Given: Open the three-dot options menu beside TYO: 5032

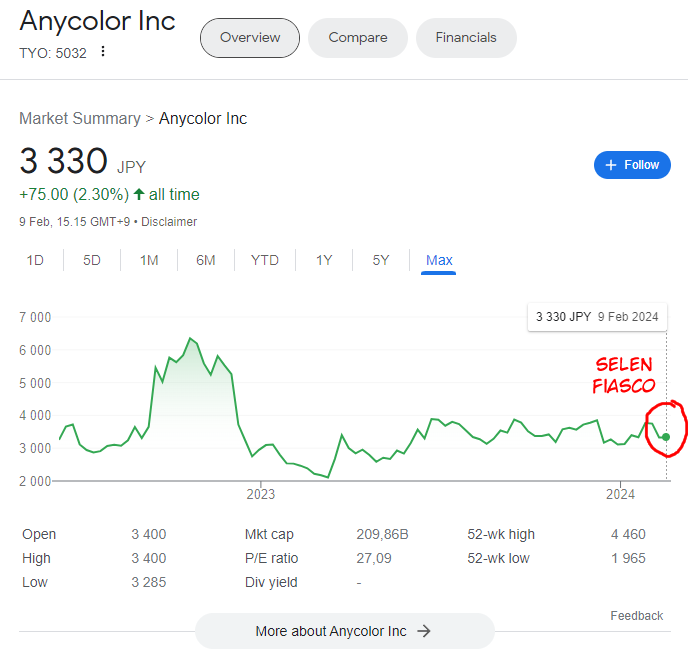Looking at the screenshot, I should pos(103,51).
